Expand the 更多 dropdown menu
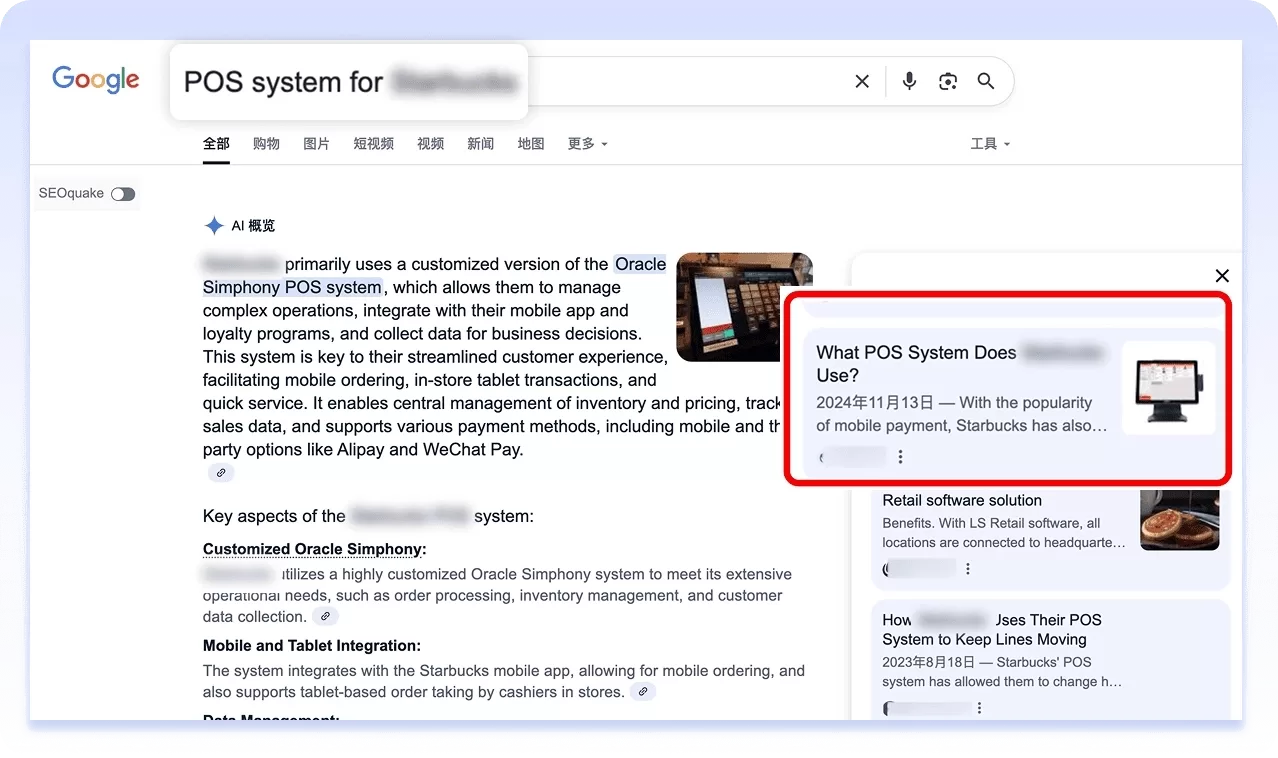This screenshot has height=758, width=1278. pos(587,144)
